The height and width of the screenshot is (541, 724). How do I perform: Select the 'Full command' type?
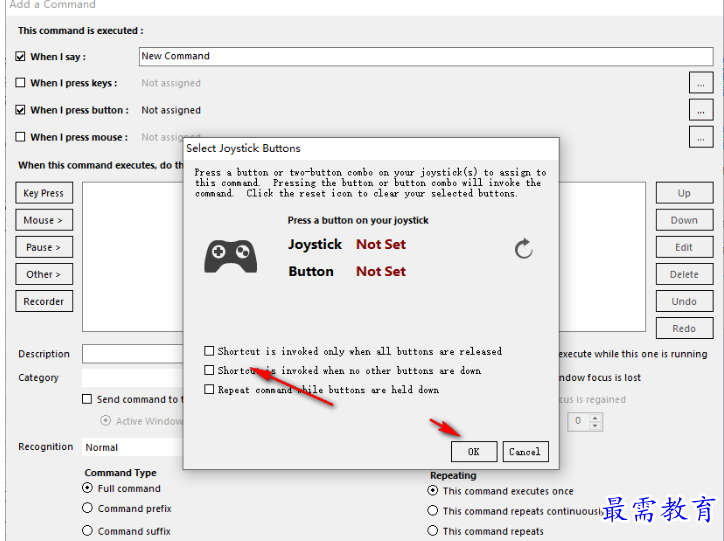pyautogui.click(x=87, y=487)
